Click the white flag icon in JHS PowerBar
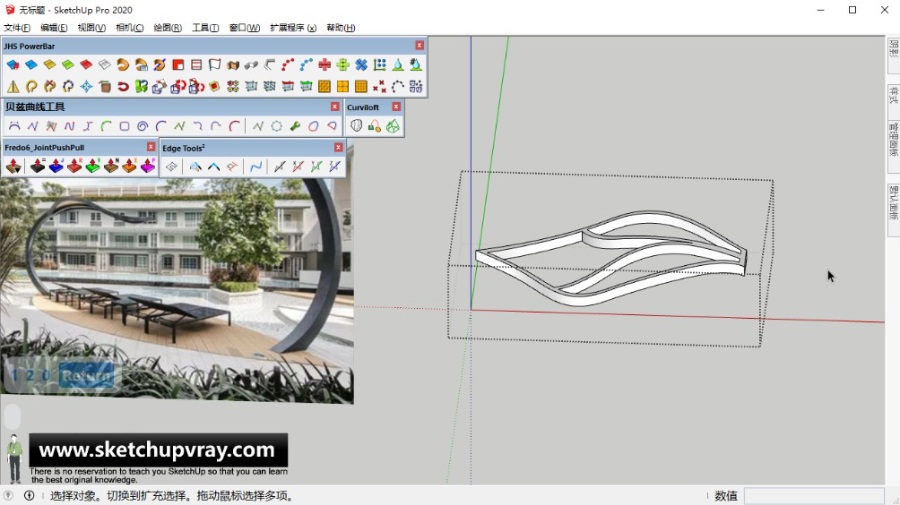 [215, 65]
